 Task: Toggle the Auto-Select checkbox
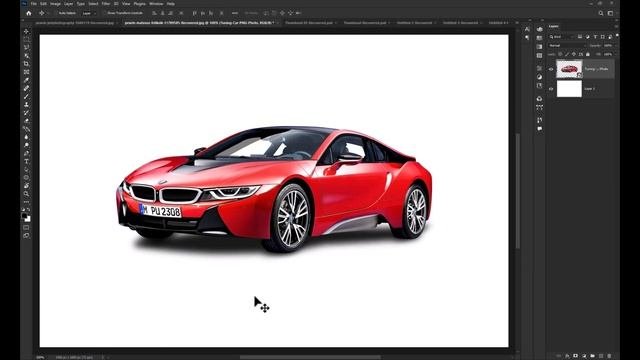click(x=56, y=13)
